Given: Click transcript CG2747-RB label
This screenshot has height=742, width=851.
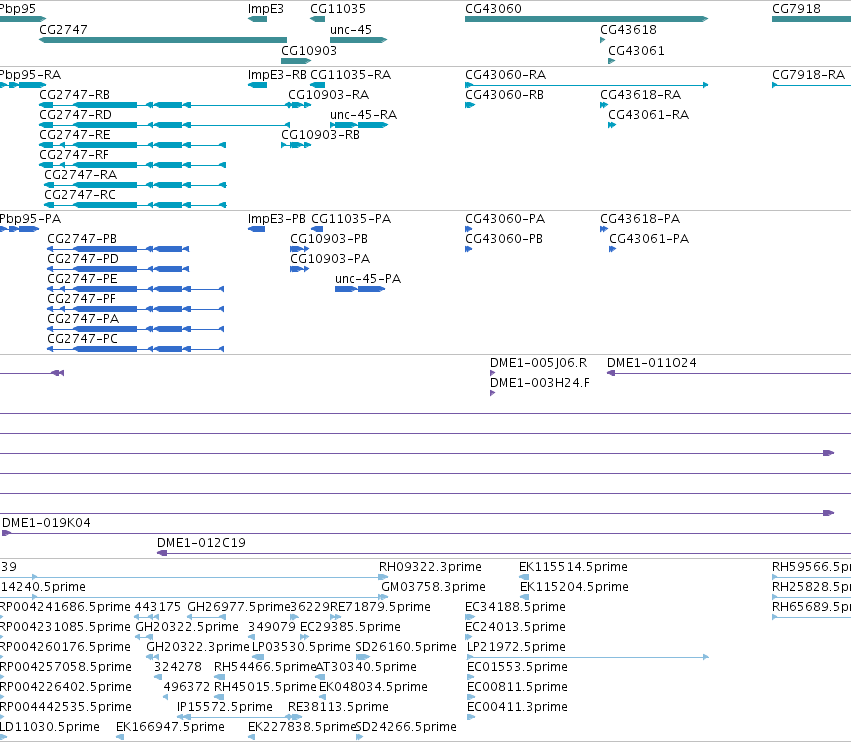Looking at the screenshot, I should click(x=74, y=94).
